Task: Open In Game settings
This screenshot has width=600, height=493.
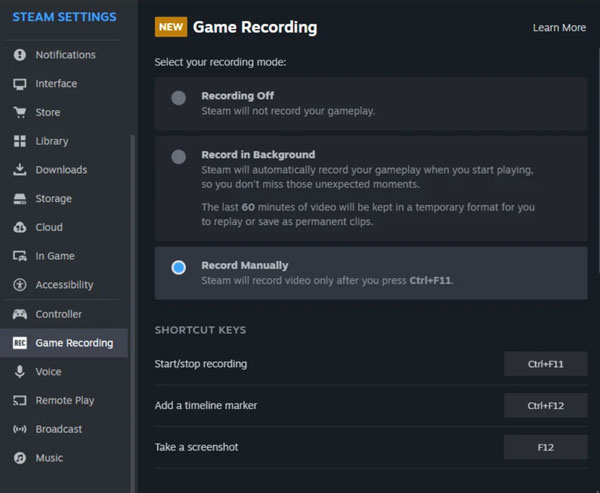Action: [x=64, y=256]
